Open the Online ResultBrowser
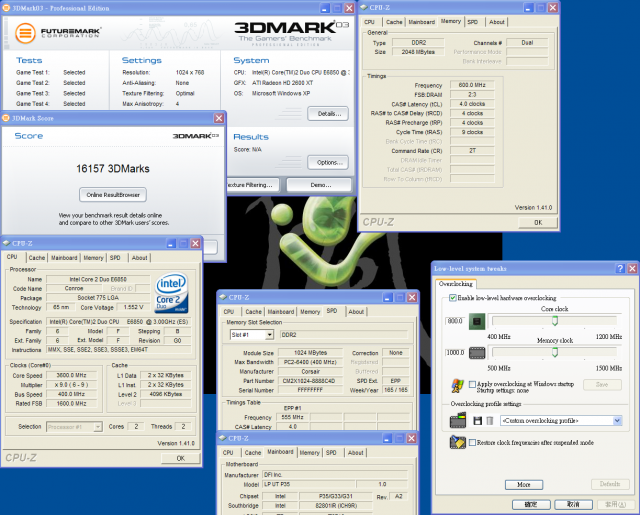640x515 pixels. point(113,195)
